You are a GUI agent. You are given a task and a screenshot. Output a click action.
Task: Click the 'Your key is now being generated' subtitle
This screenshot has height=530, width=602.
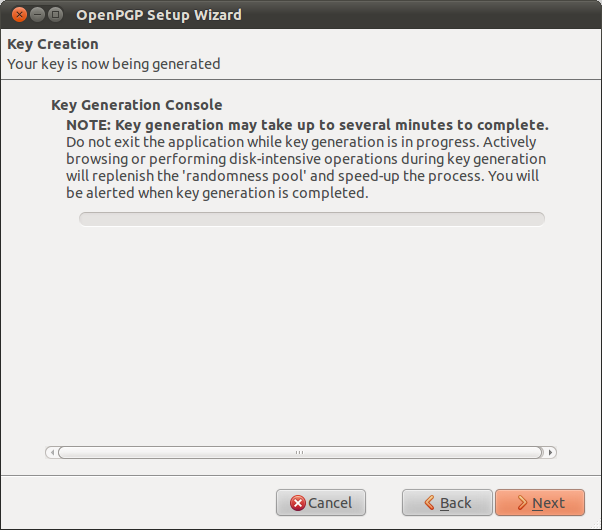coord(113,64)
